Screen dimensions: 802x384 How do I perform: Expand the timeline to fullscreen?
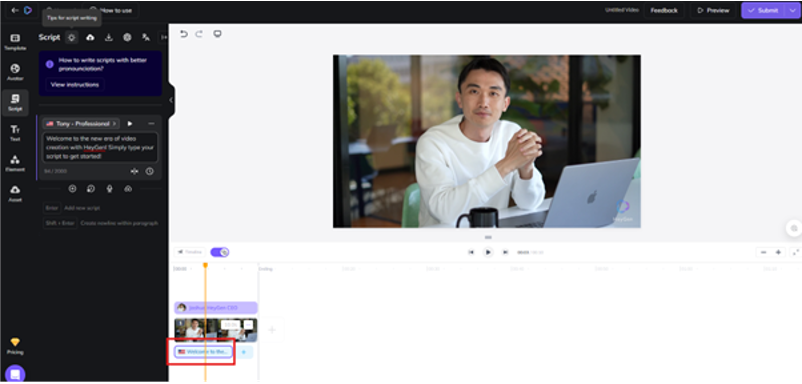tap(795, 252)
